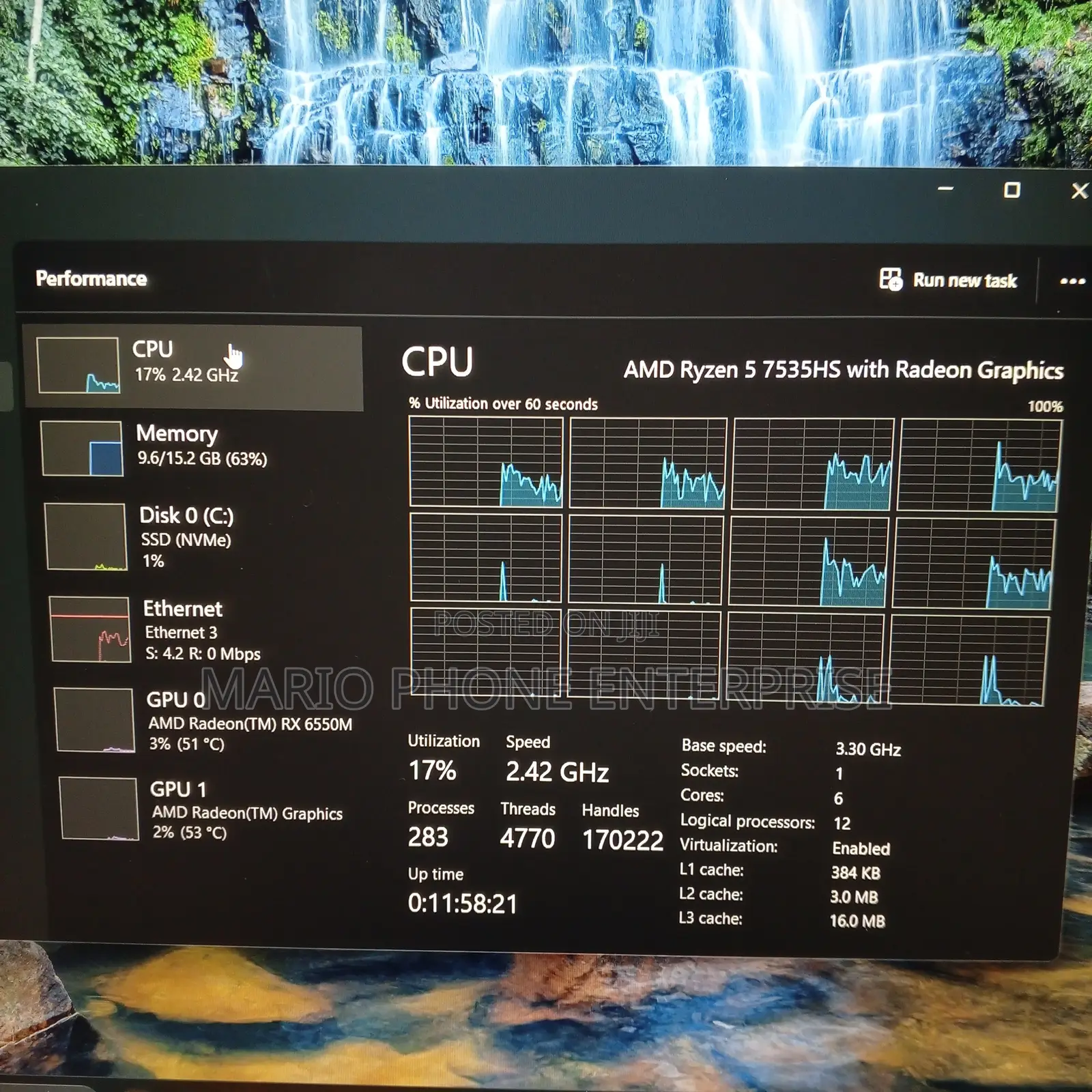Click the 2.42 GHz speed value
Image resolution: width=1092 pixels, height=1092 pixels.
coord(557,772)
